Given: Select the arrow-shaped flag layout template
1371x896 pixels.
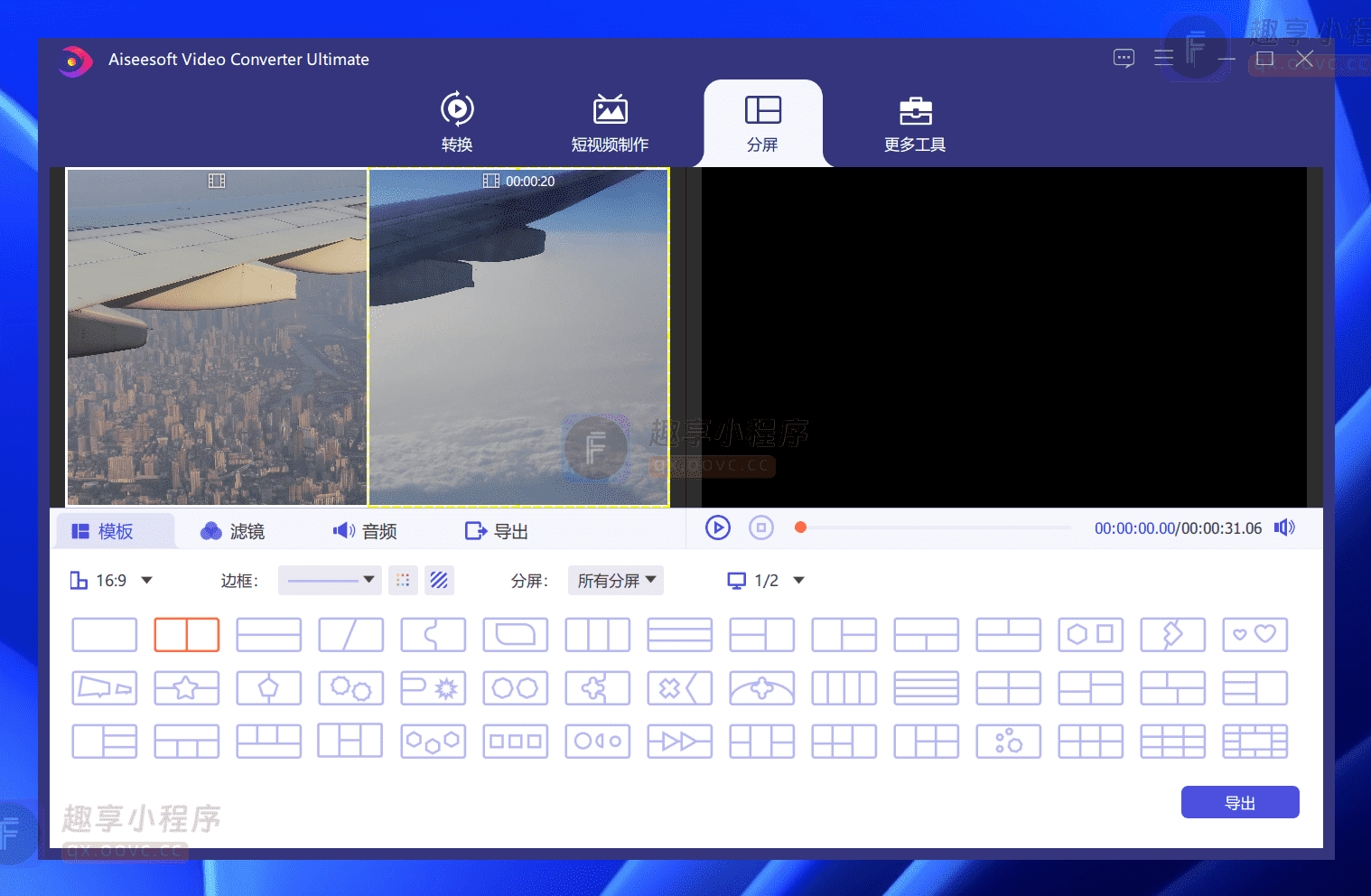Looking at the screenshot, I should click(x=105, y=688).
